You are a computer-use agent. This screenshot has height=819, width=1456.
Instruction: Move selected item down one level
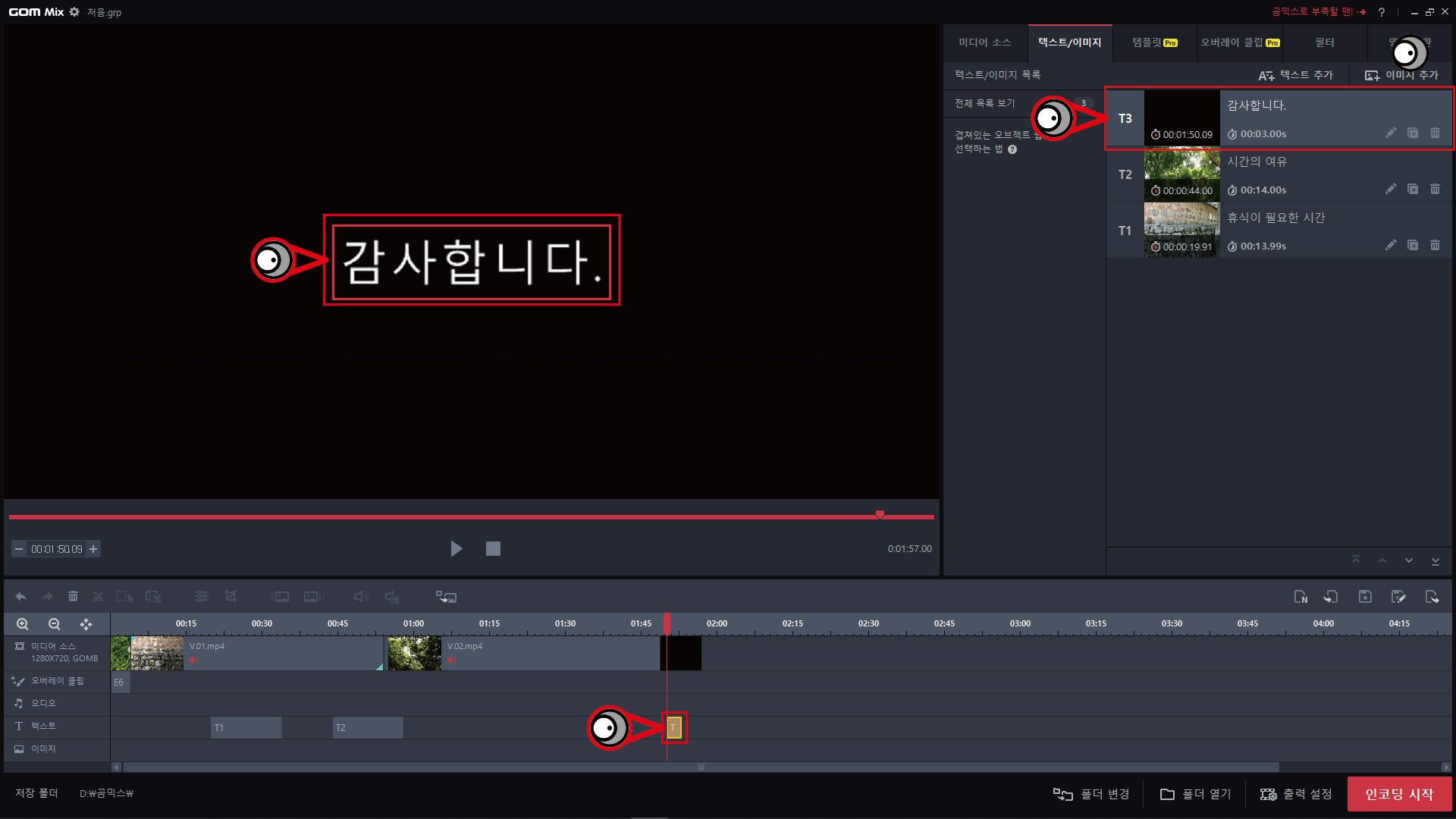1408,560
